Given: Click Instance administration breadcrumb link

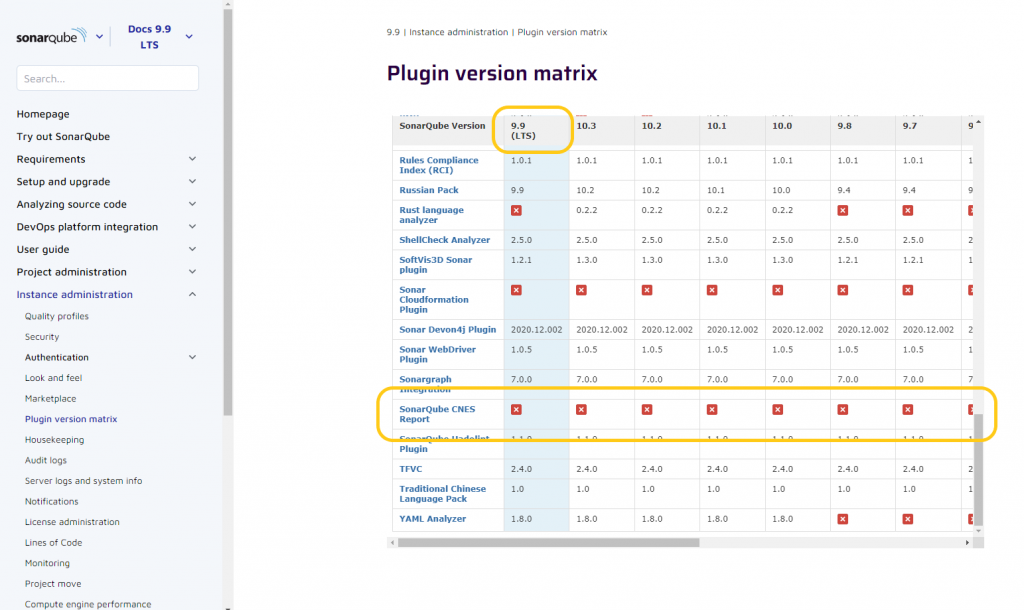Looking at the screenshot, I should click(458, 32).
